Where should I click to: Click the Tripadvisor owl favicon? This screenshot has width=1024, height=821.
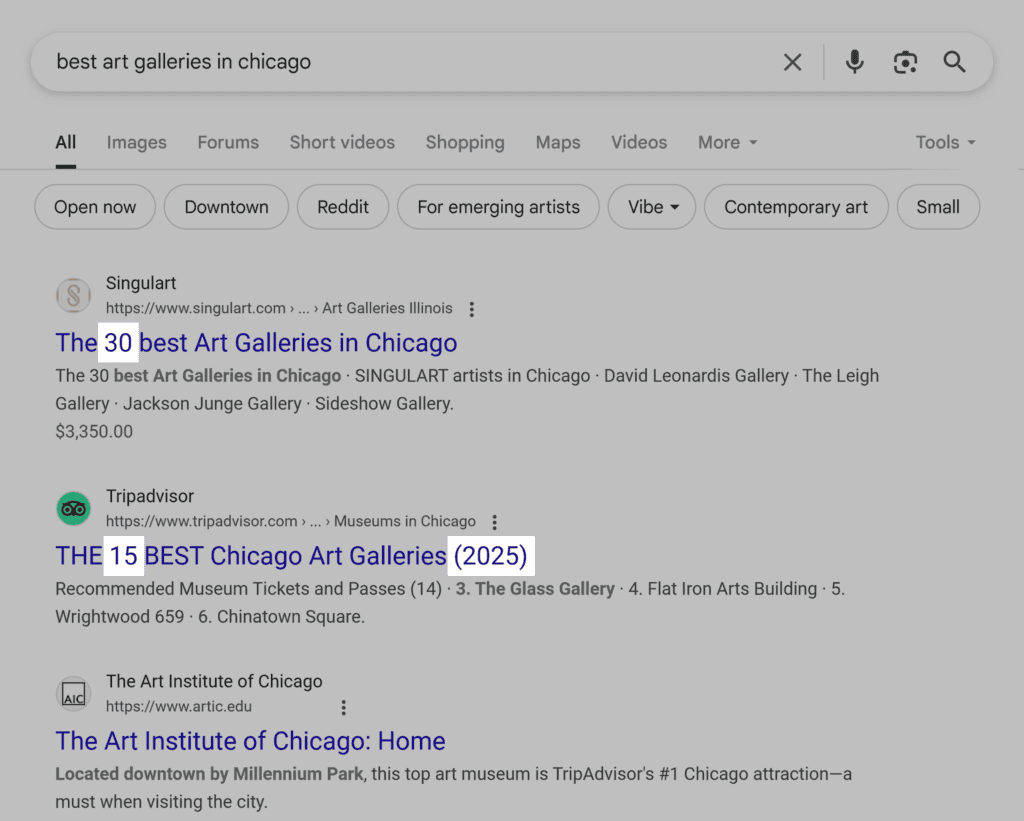click(x=73, y=508)
